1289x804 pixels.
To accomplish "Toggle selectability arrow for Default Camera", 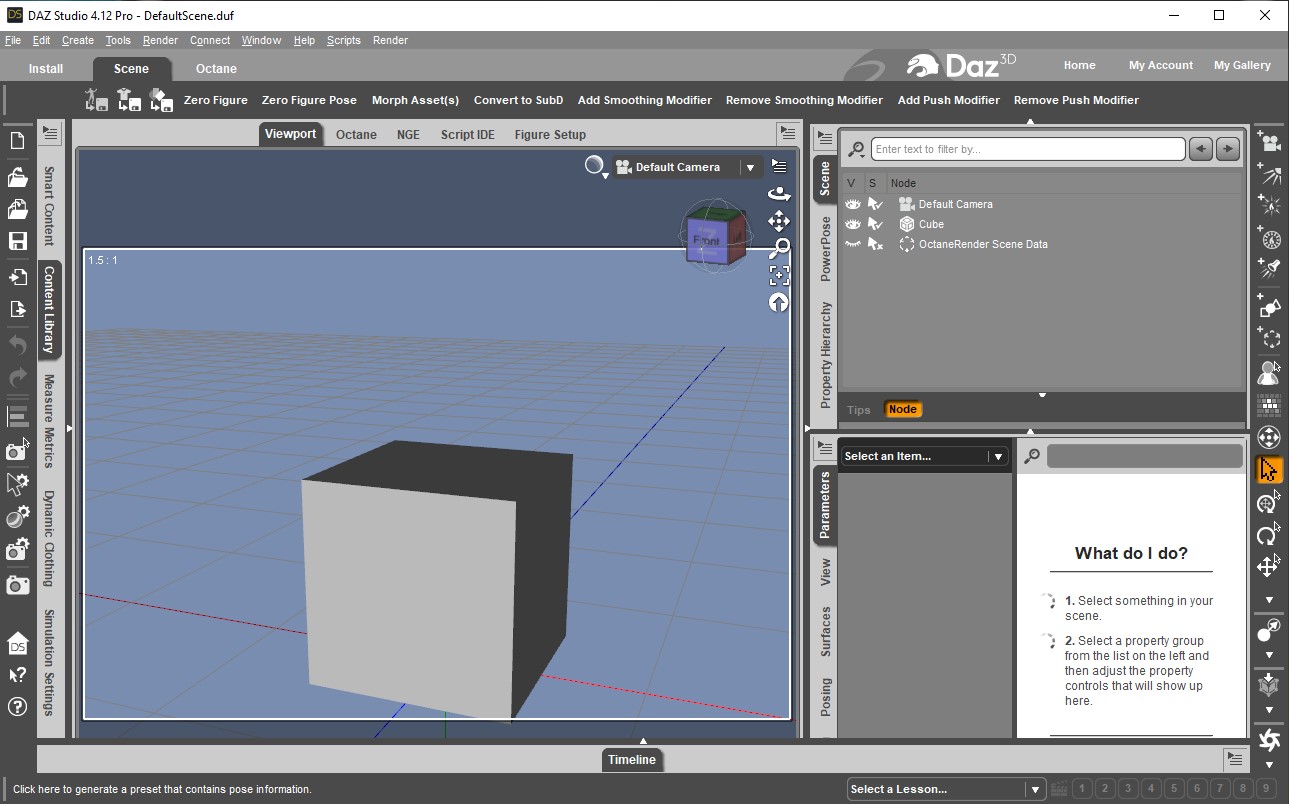I will [875, 204].
